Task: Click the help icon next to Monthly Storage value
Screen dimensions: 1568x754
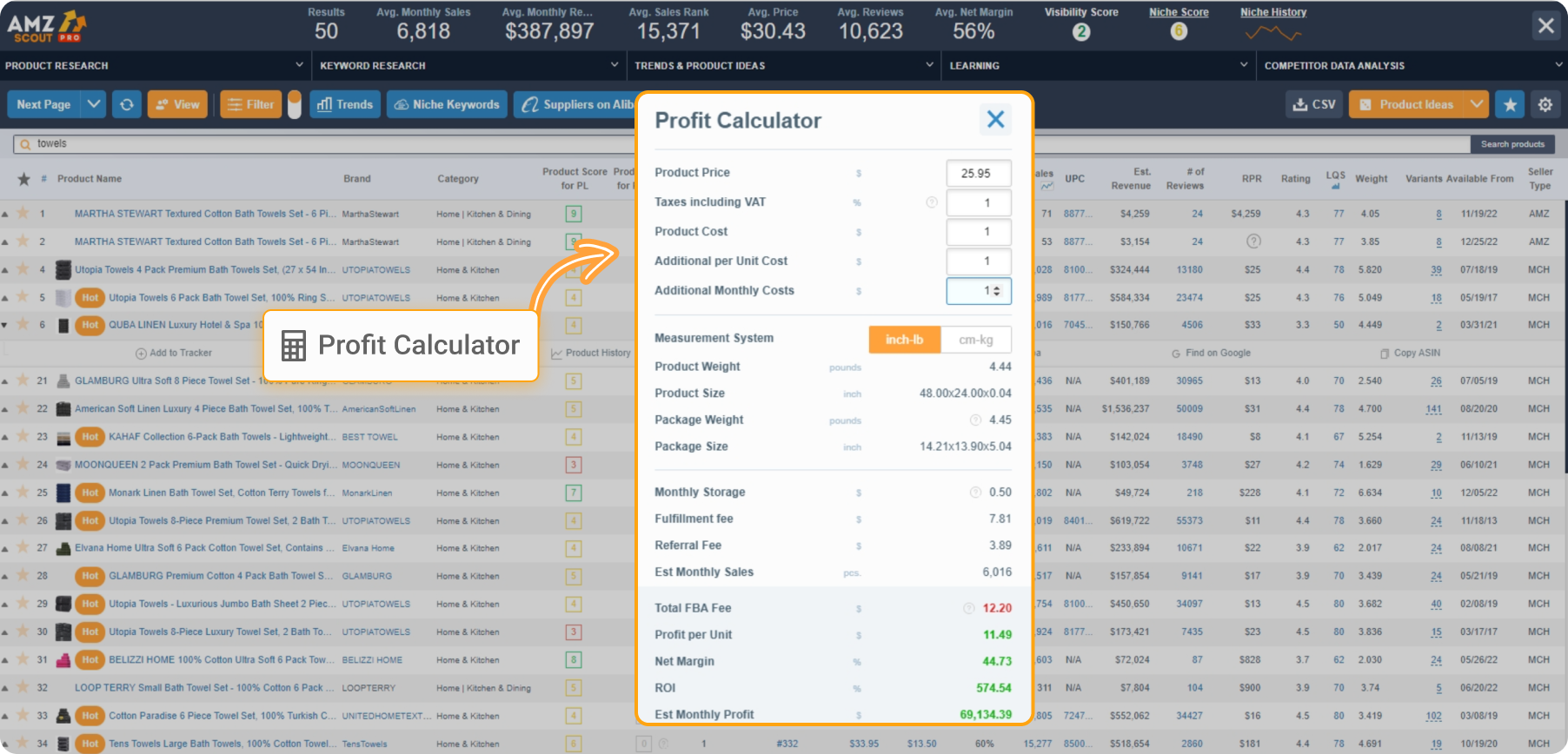Action: [975, 493]
